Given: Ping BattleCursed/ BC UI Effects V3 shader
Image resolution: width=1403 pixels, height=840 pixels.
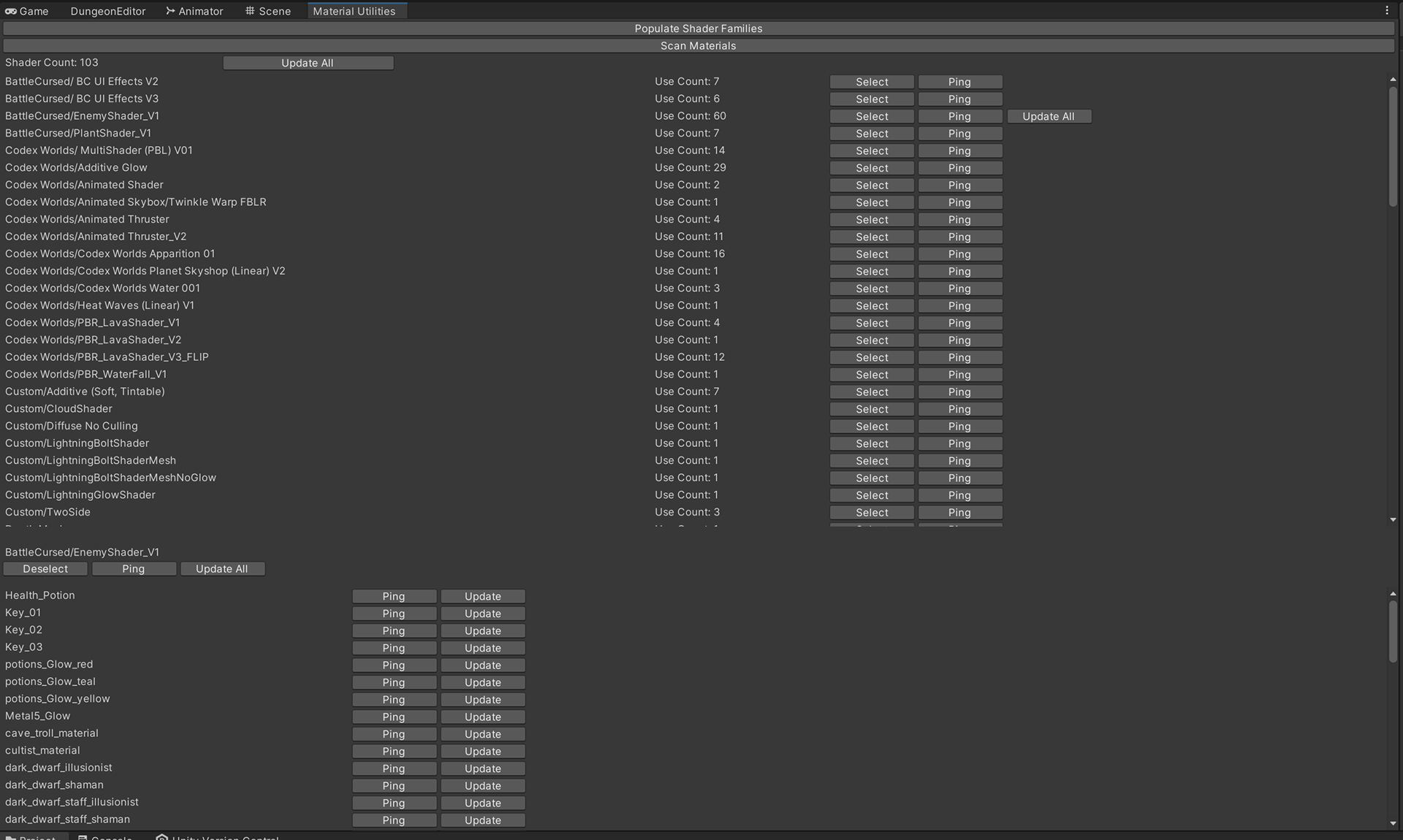Looking at the screenshot, I should coord(959,99).
